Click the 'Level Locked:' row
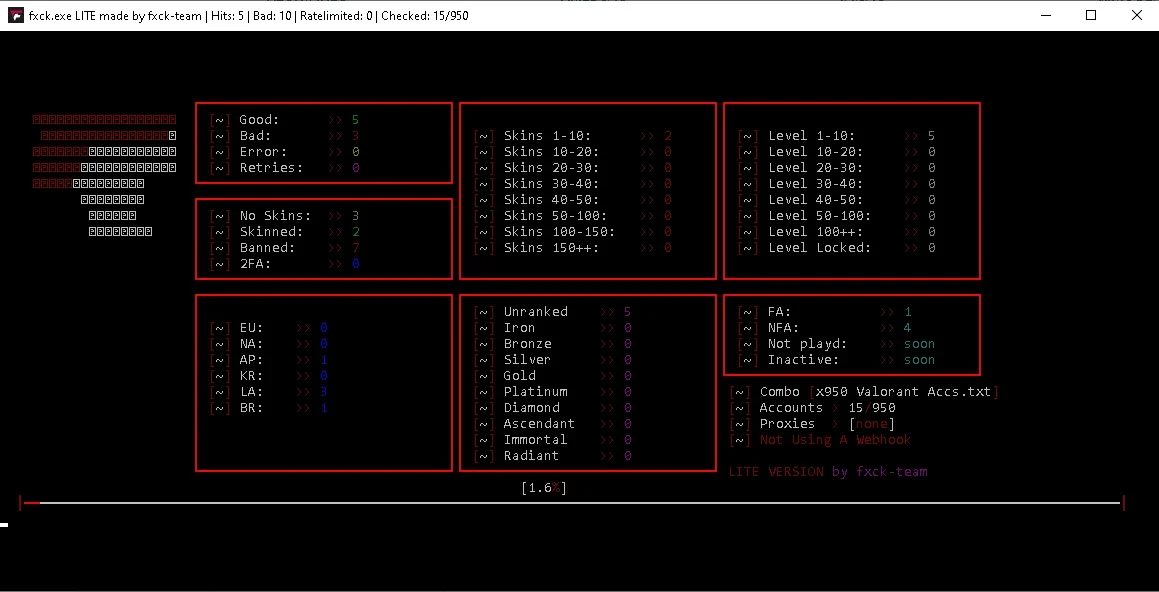The image size is (1159, 592). point(837,248)
